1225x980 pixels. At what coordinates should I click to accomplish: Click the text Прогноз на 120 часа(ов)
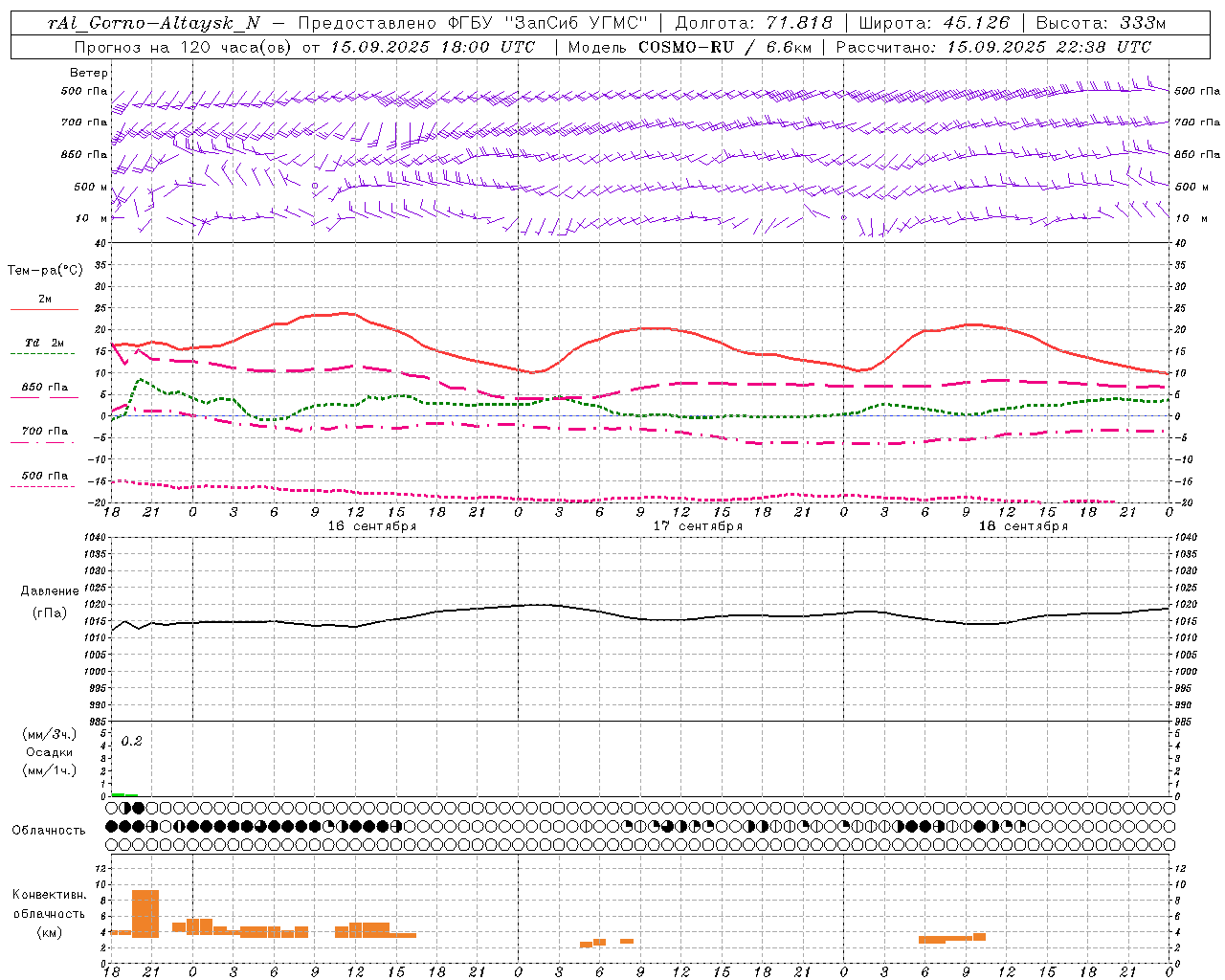point(184,47)
